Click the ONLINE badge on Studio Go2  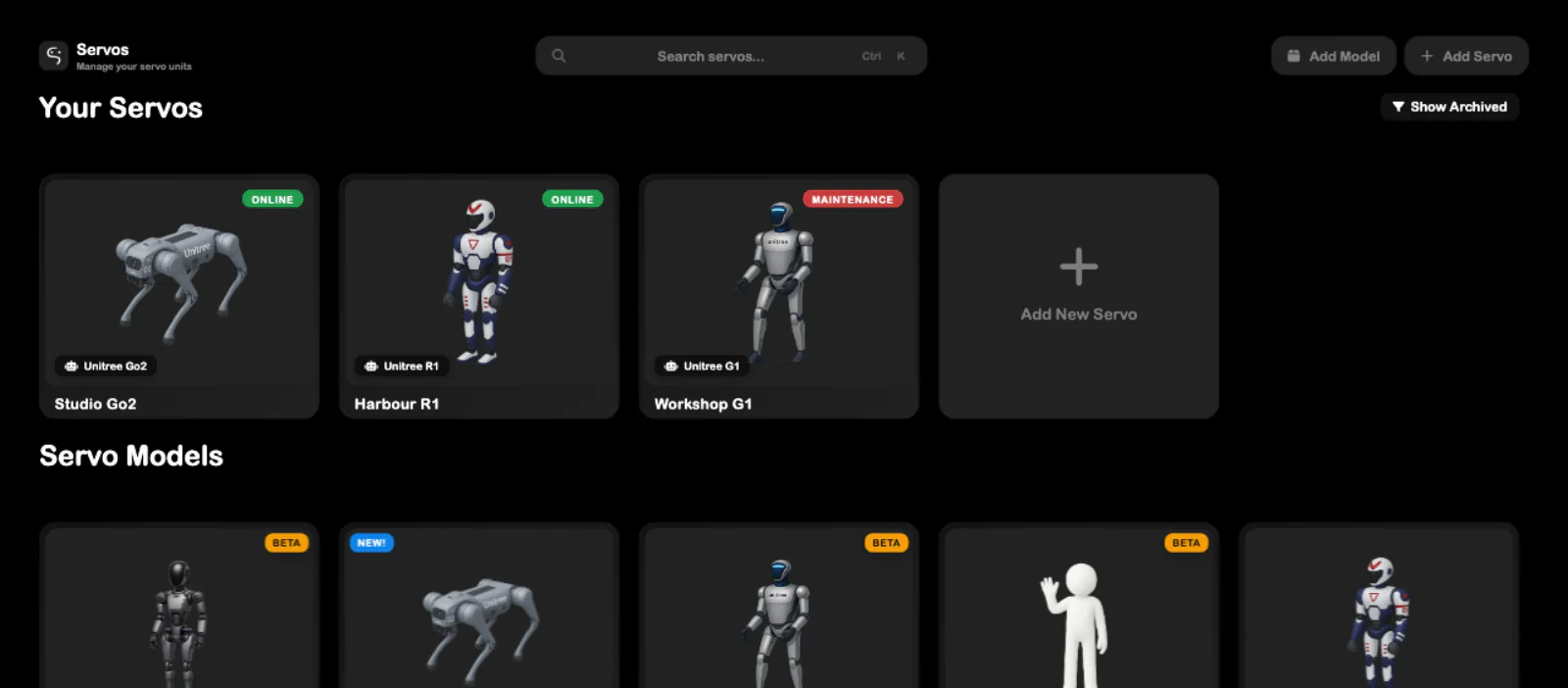coord(272,199)
